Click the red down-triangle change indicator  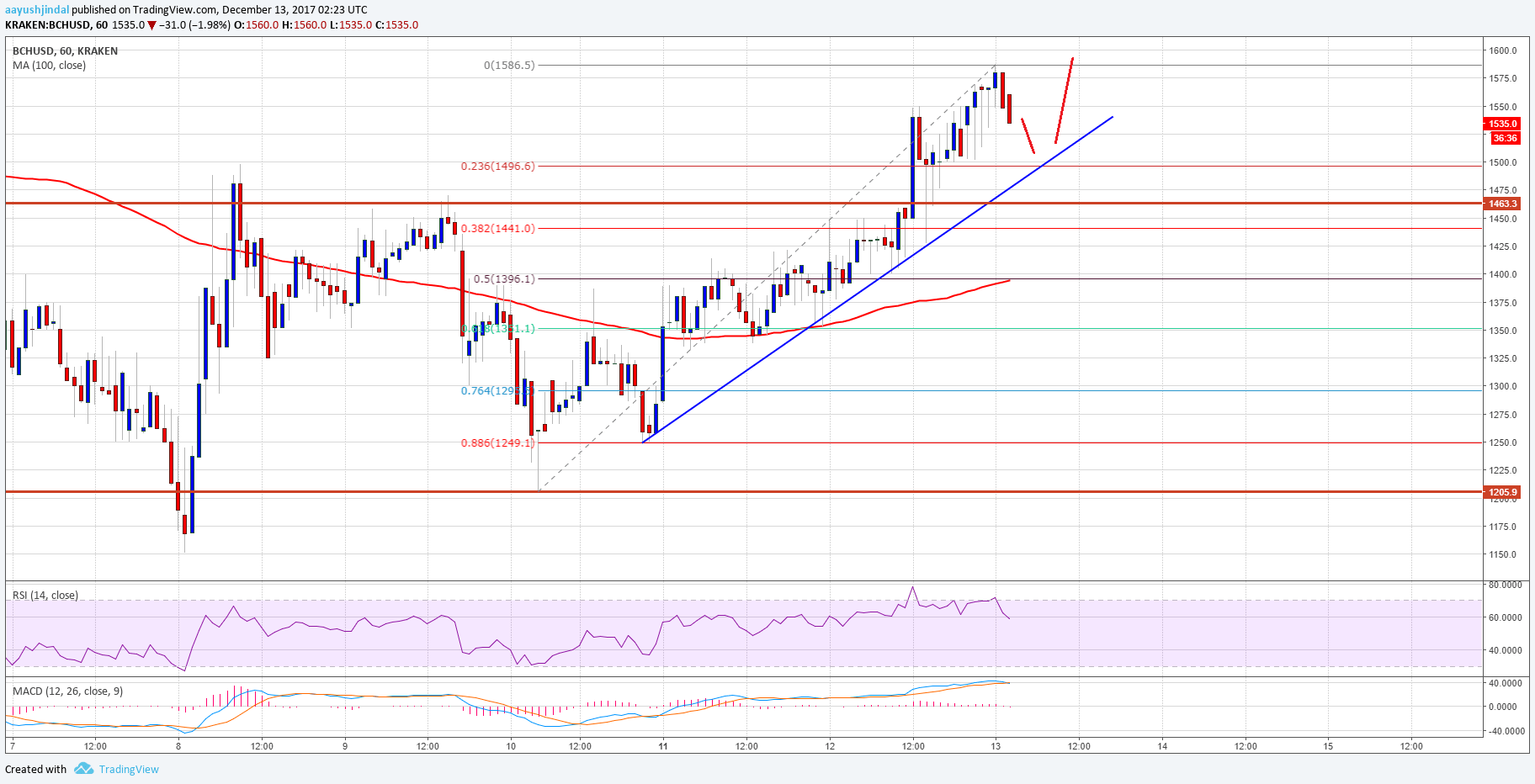tap(151, 25)
